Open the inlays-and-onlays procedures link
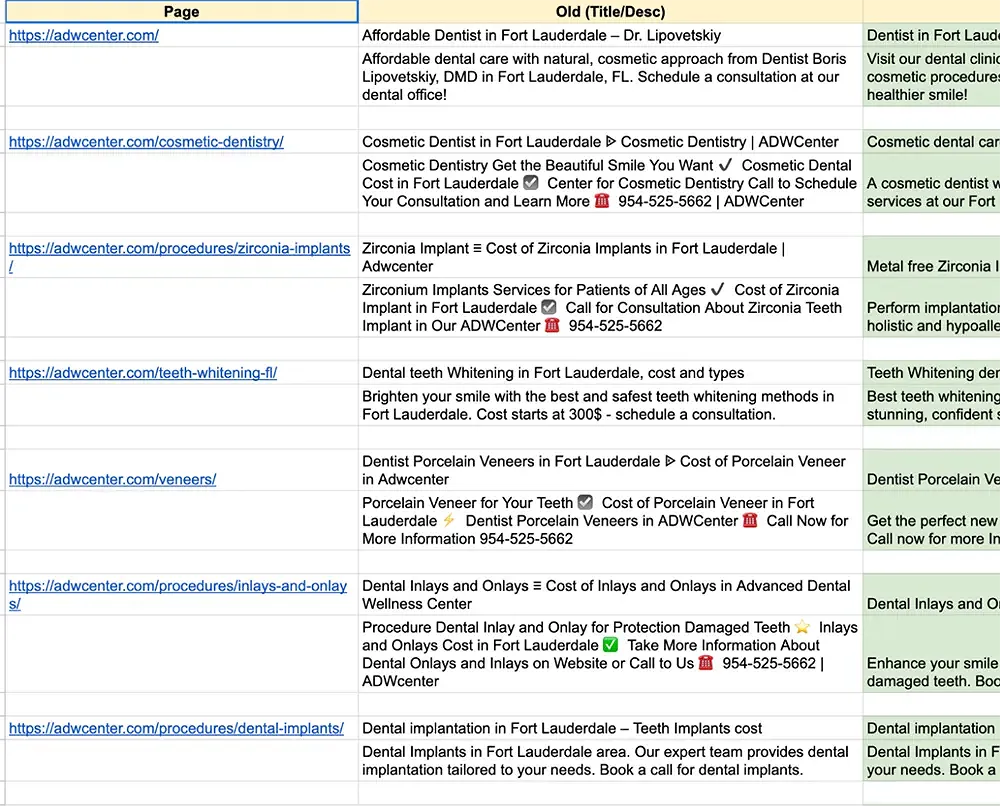Viewport: 1000px width, 806px height. 177,587
